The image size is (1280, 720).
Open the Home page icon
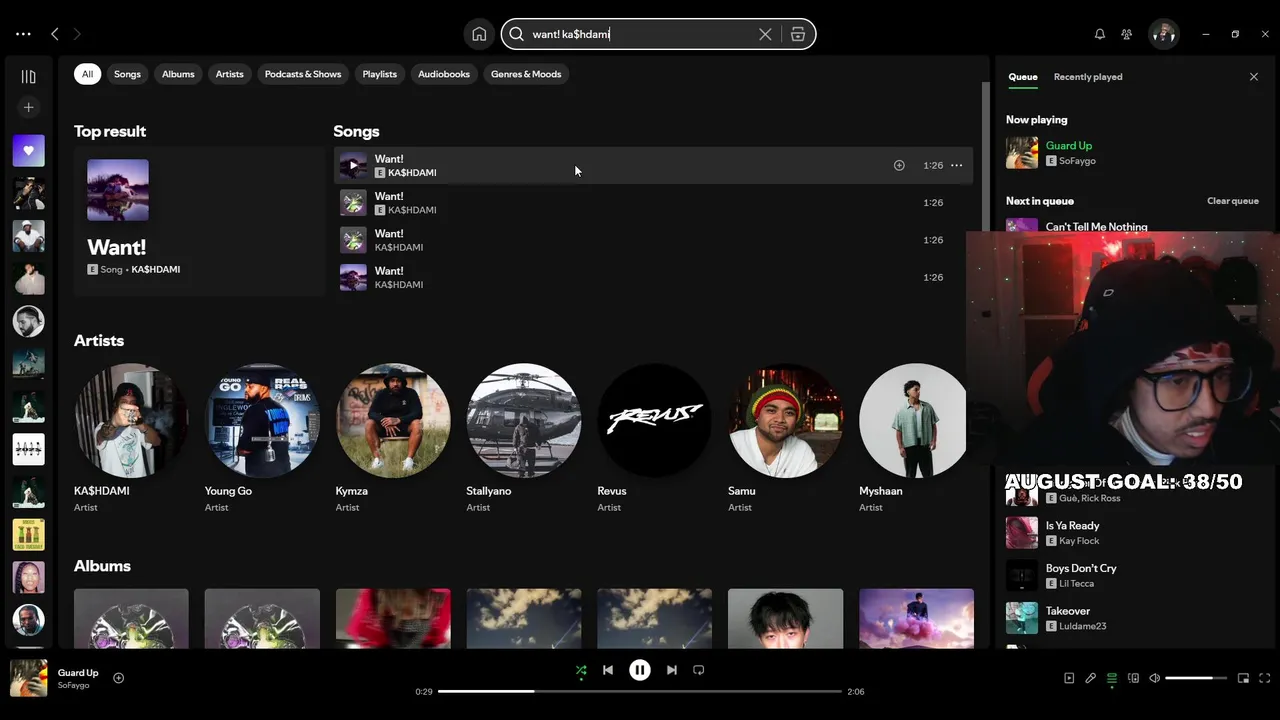[479, 34]
